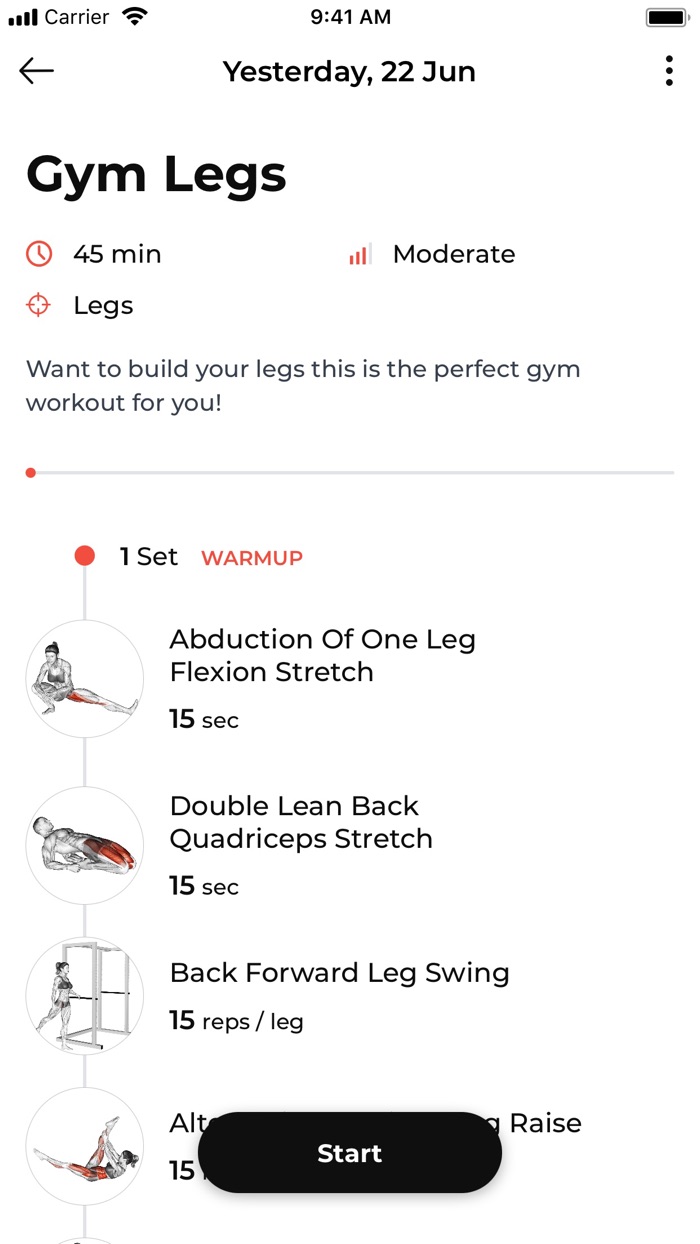Tap the Moderate difficulty bars icon
Image resolution: width=700 pixels, height=1244 pixels.
click(x=359, y=254)
